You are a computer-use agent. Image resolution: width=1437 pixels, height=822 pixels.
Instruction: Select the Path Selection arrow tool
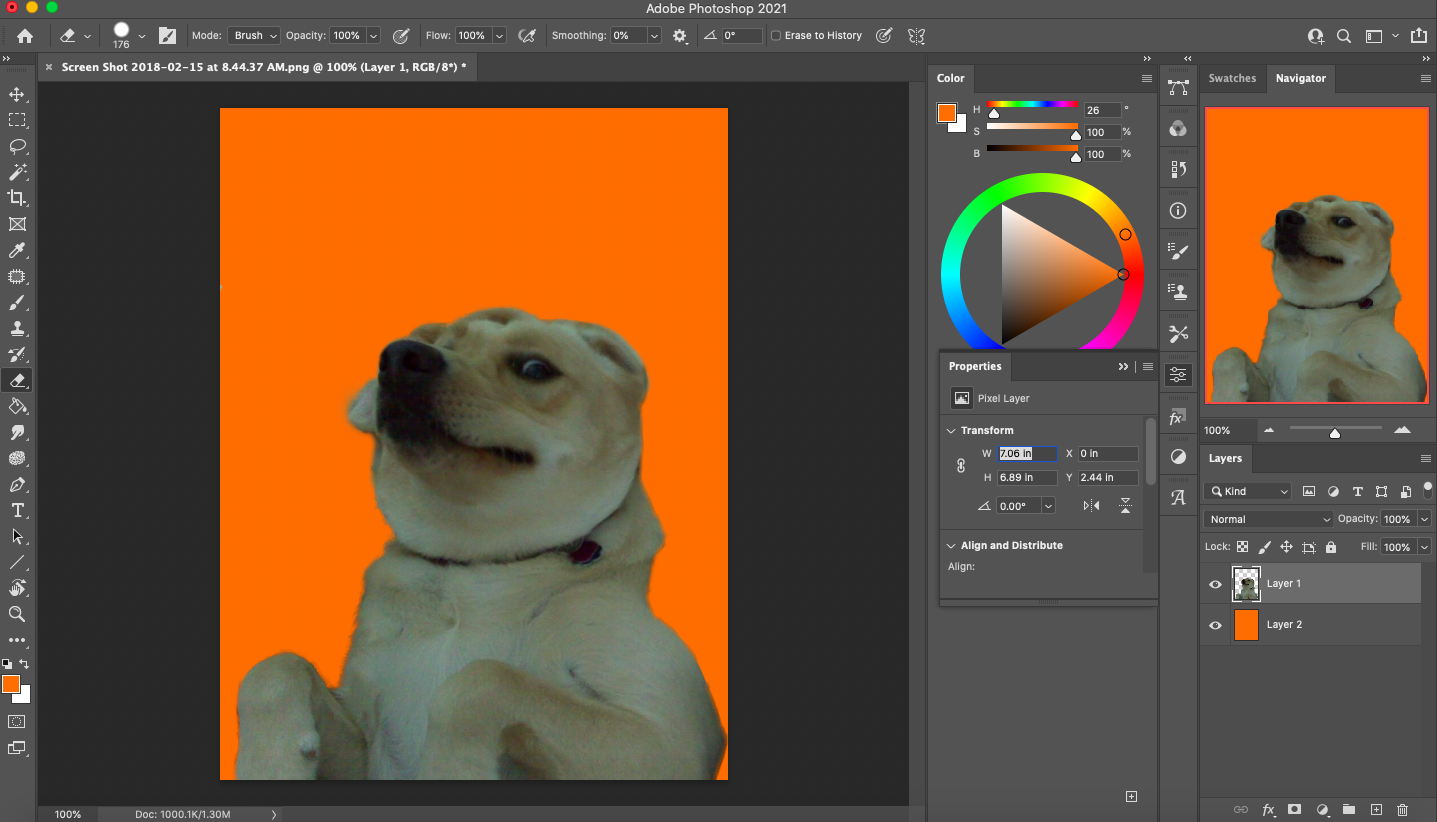coord(17,536)
